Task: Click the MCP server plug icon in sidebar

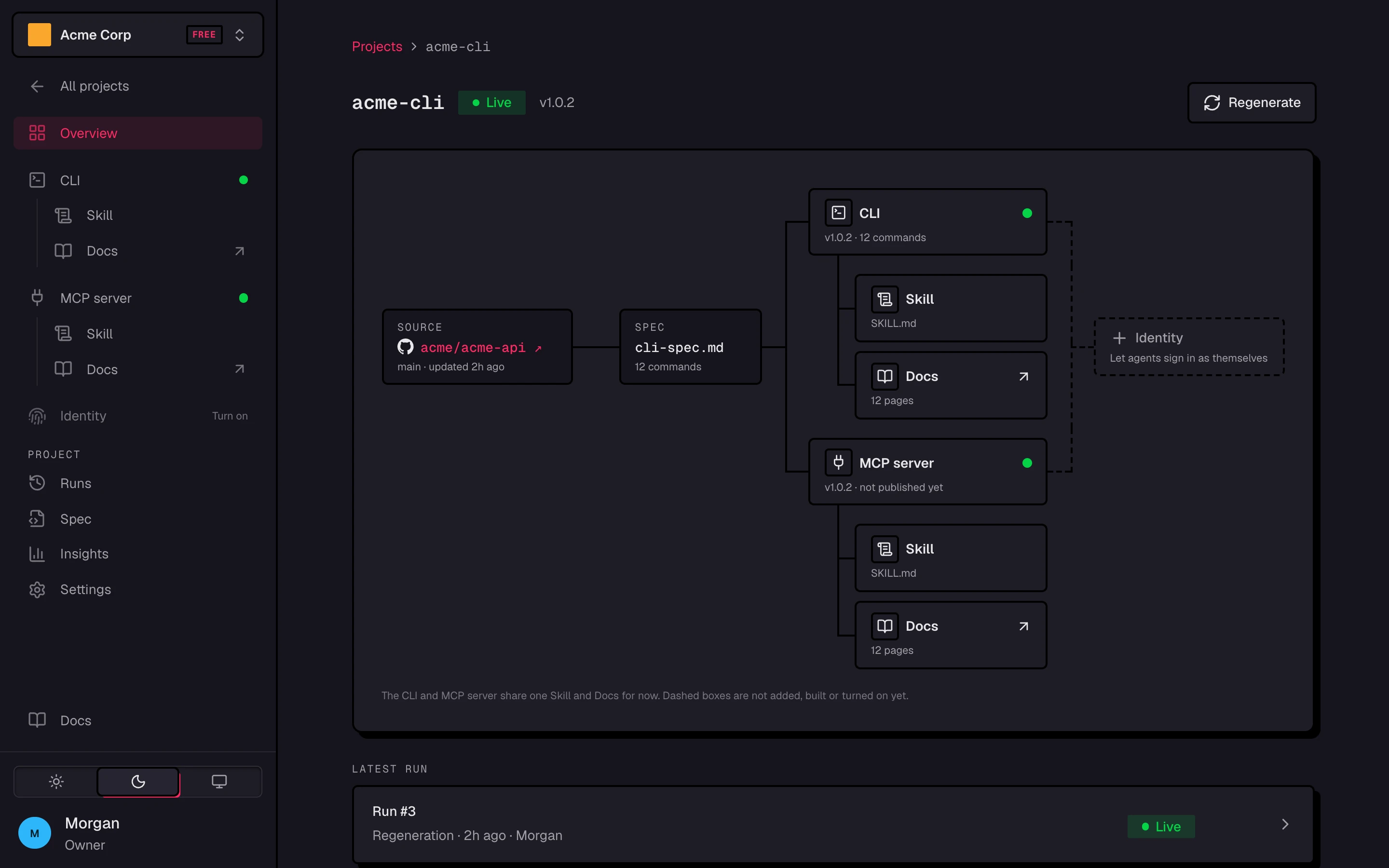Action: (37, 298)
